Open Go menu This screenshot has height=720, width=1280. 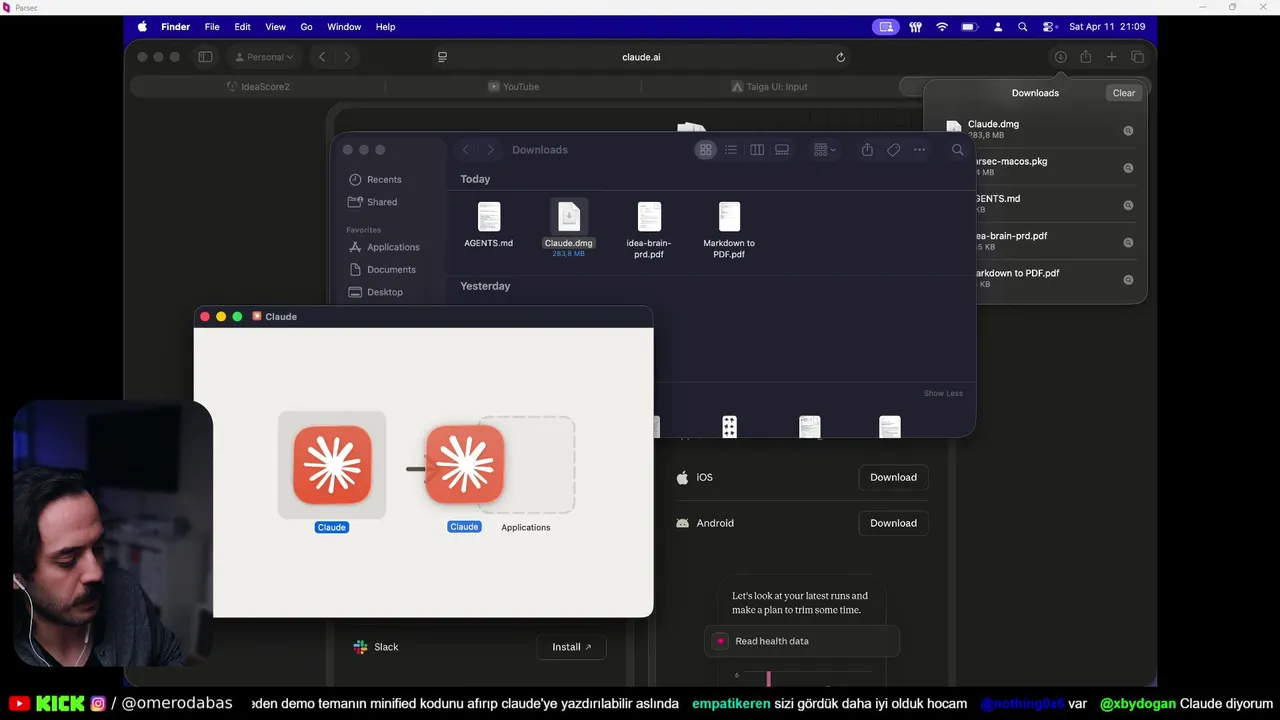pyautogui.click(x=307, y=27)
